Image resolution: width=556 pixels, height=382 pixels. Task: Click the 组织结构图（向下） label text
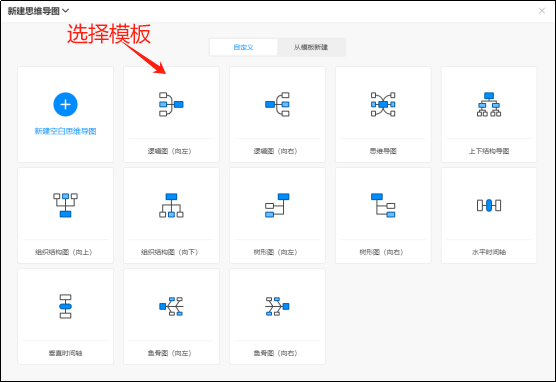[x=169, y=252]
